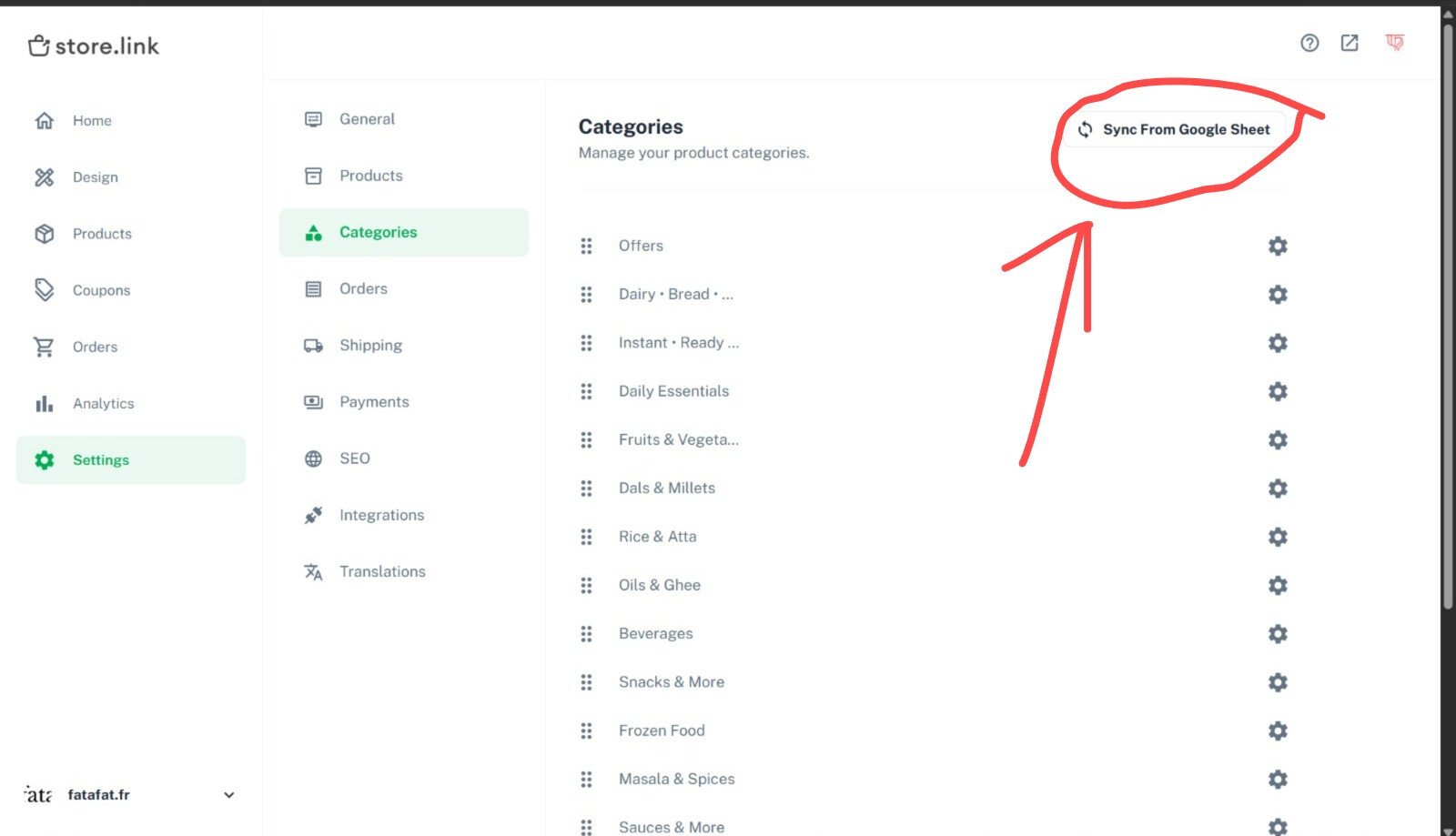Open Analytics in the main sidebar
1456x836 pixels.
[103, 404]
